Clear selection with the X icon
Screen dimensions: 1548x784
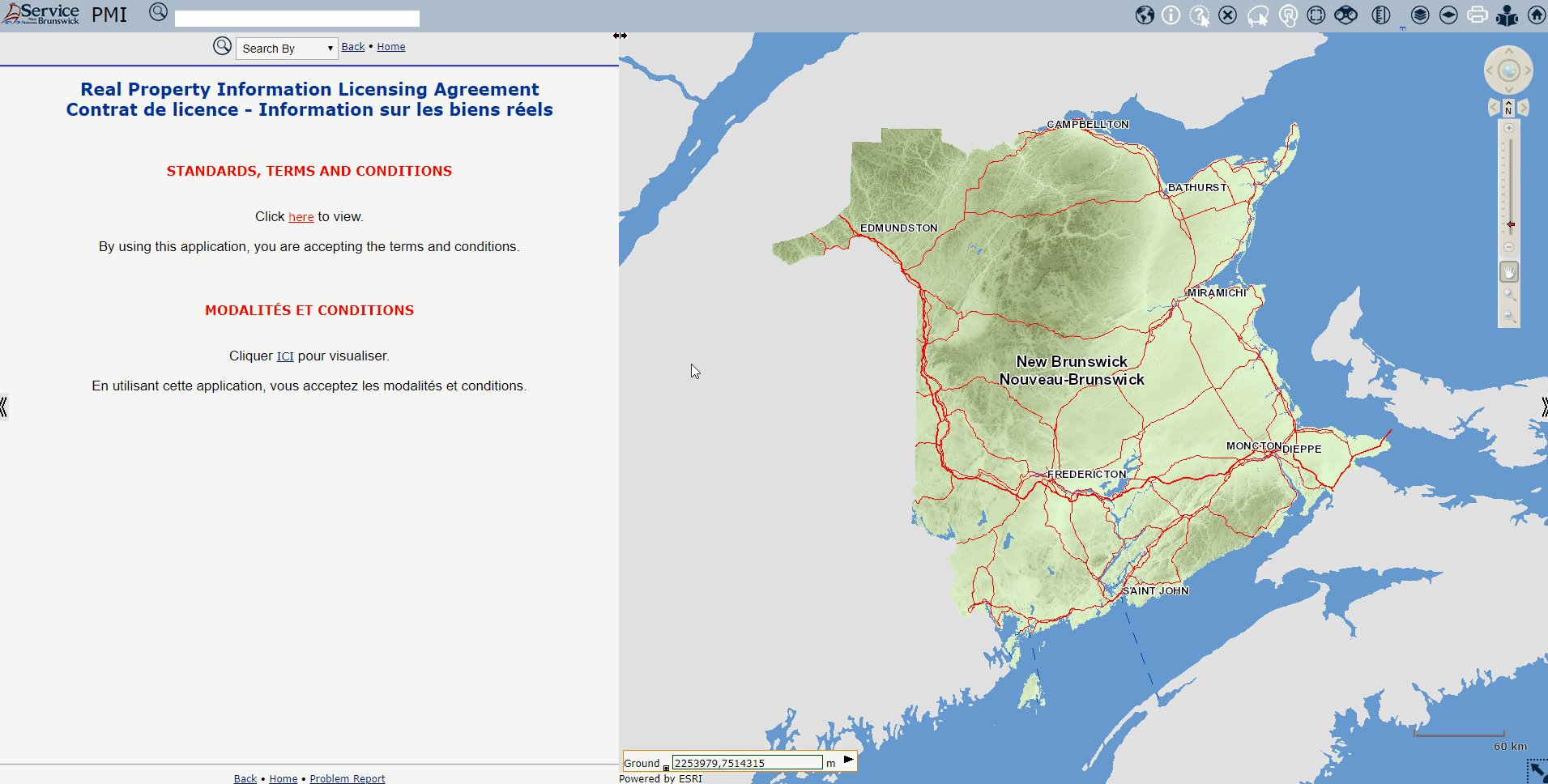[x=1227, y=15]
